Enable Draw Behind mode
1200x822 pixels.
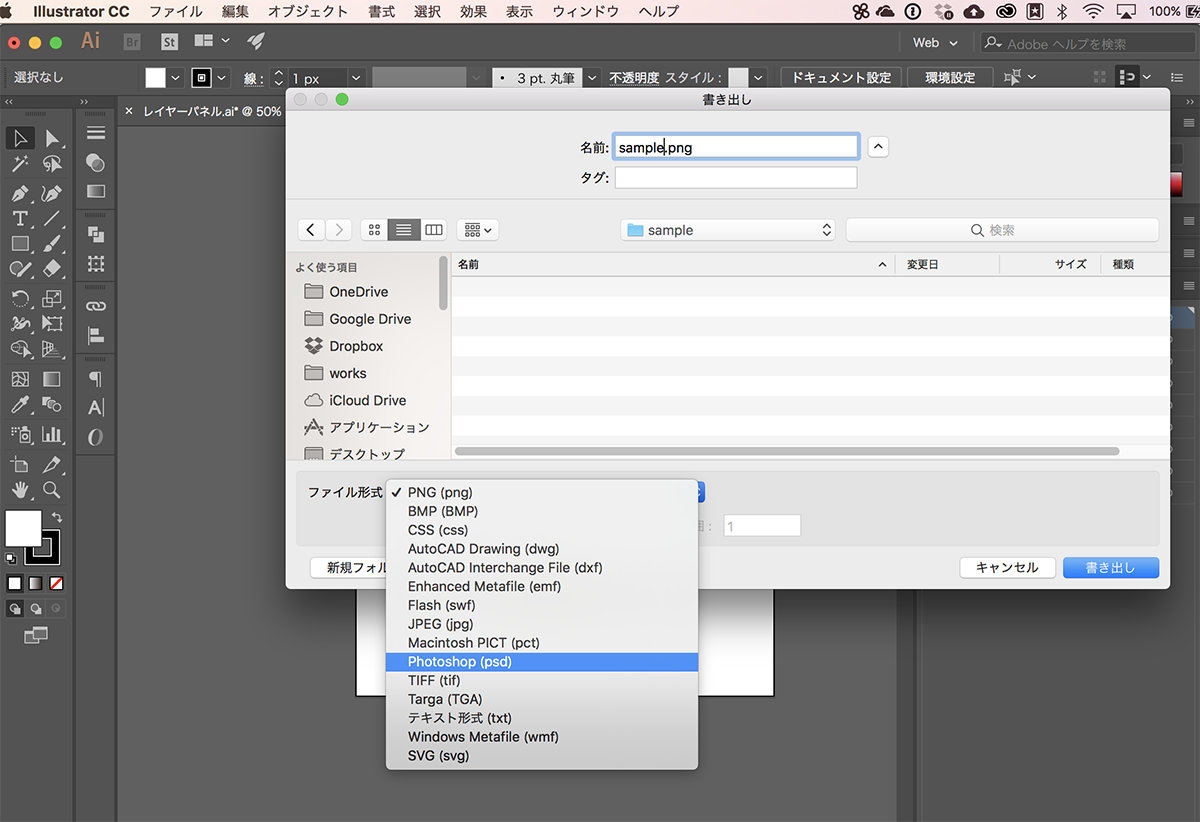[36, 608]
